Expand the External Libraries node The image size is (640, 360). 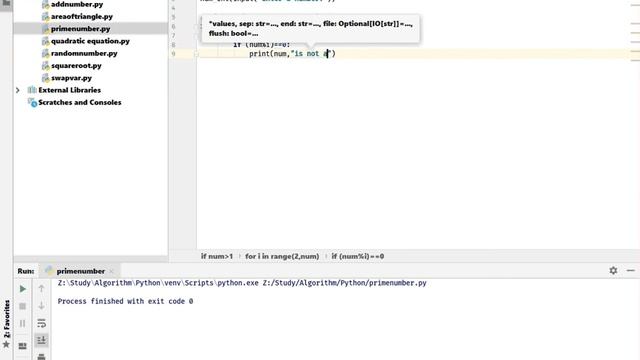click(18, 90)
